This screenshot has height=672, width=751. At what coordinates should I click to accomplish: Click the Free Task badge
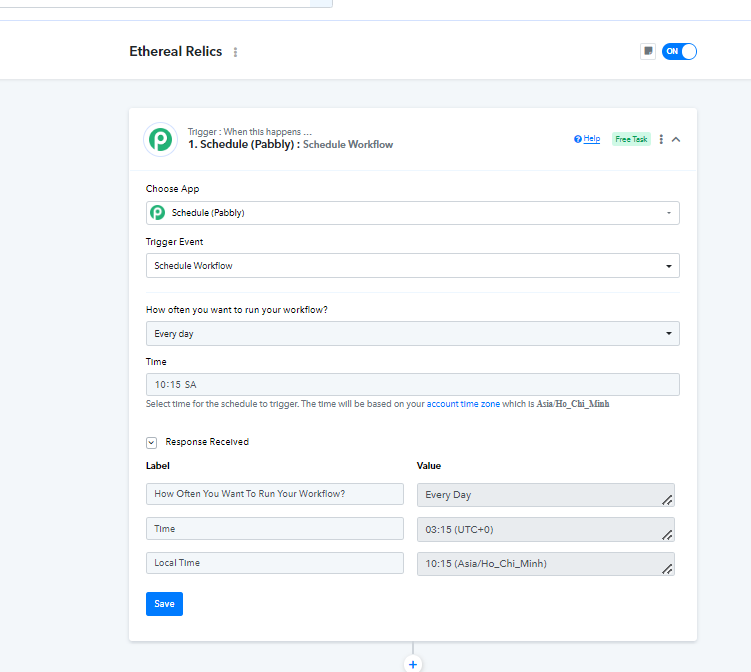click(631, 139)
